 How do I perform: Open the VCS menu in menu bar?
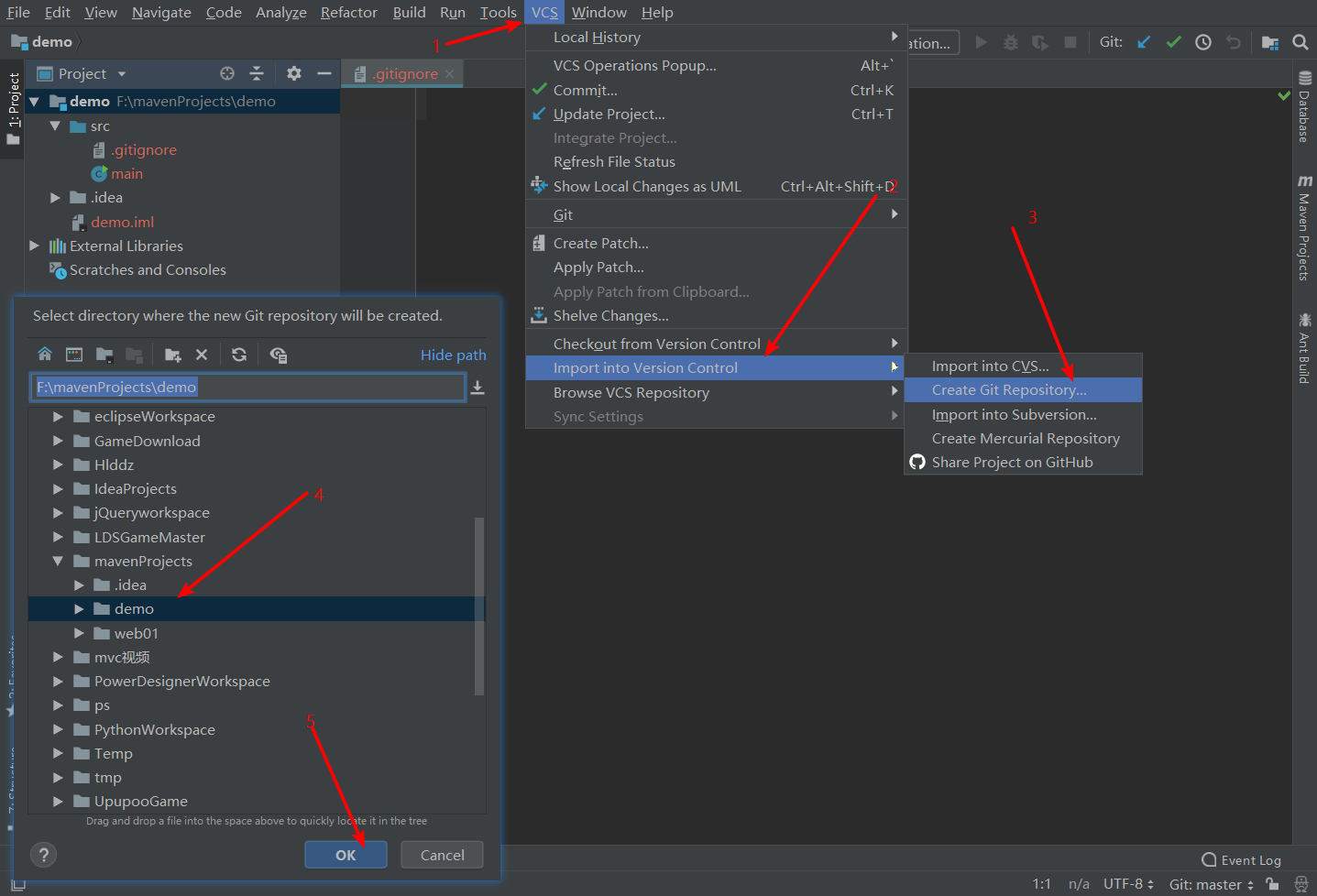[x=544, y=12]
